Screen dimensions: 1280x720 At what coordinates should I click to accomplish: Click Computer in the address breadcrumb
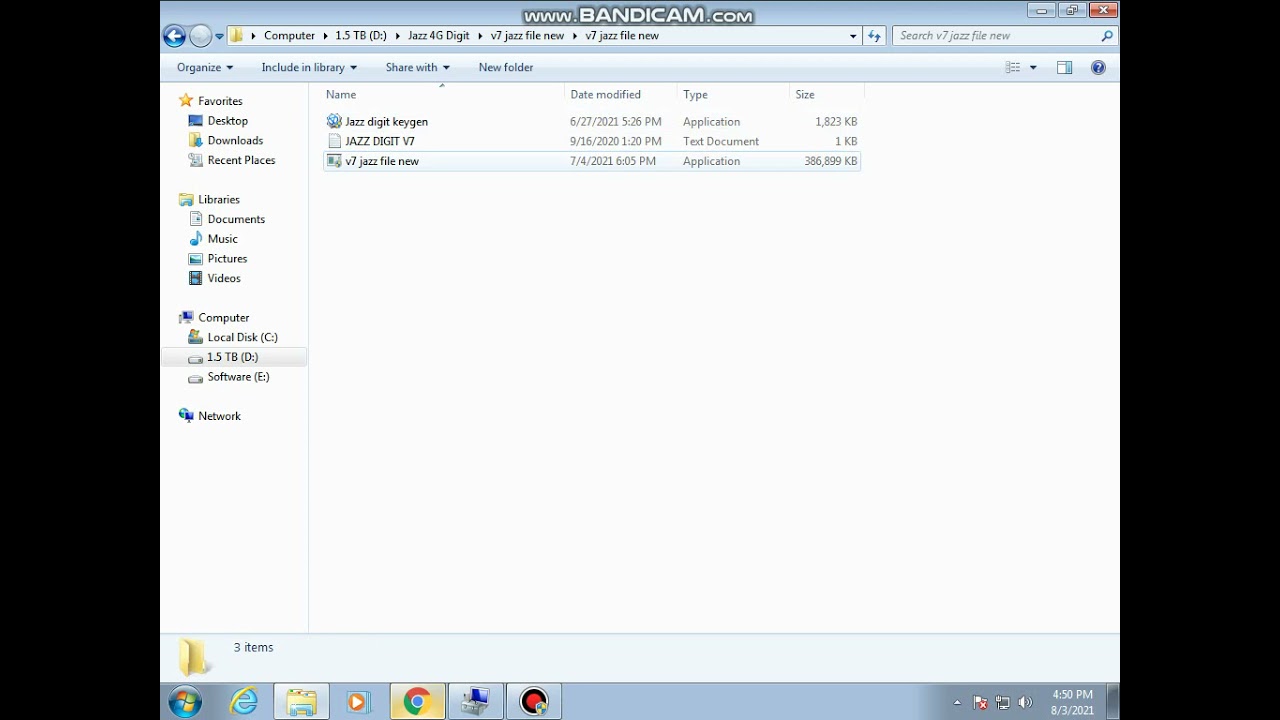click(289, 36)
